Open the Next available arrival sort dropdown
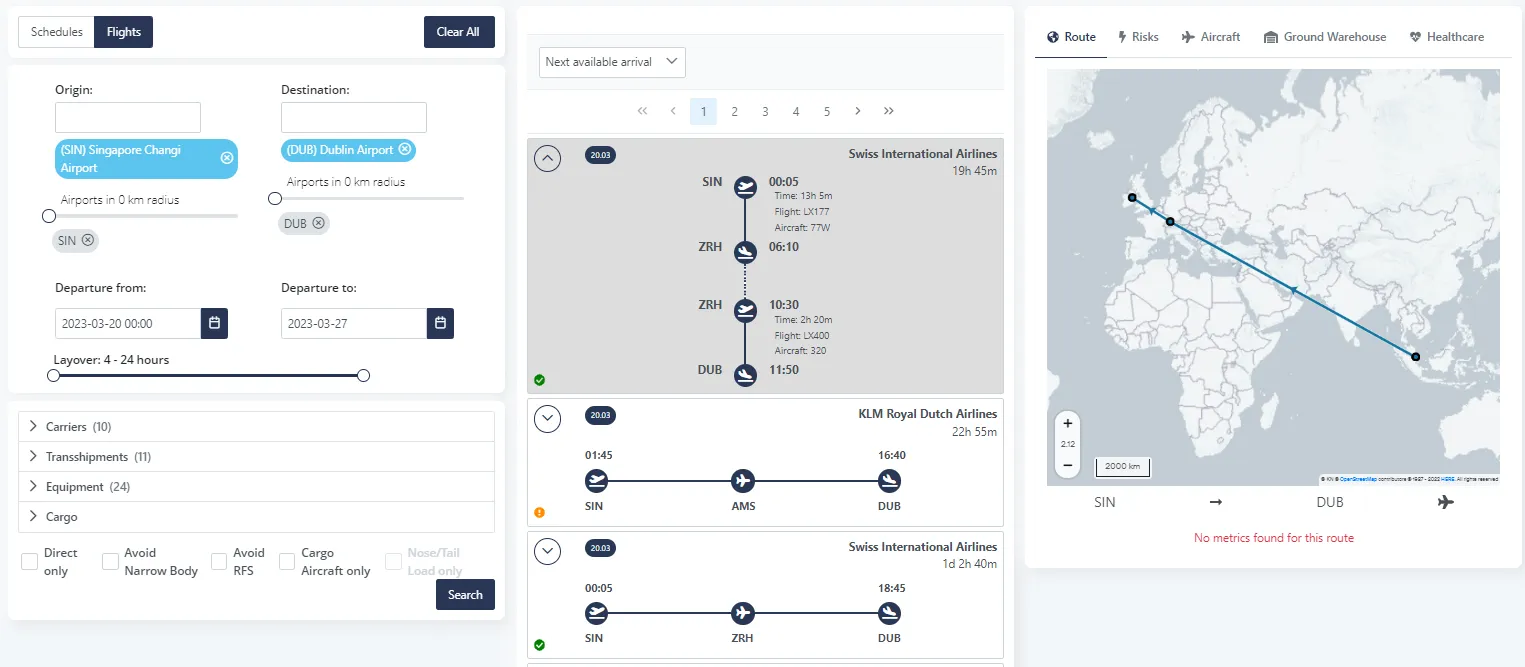The height and width of the screenshot is (667, 1525). (612, 62)
